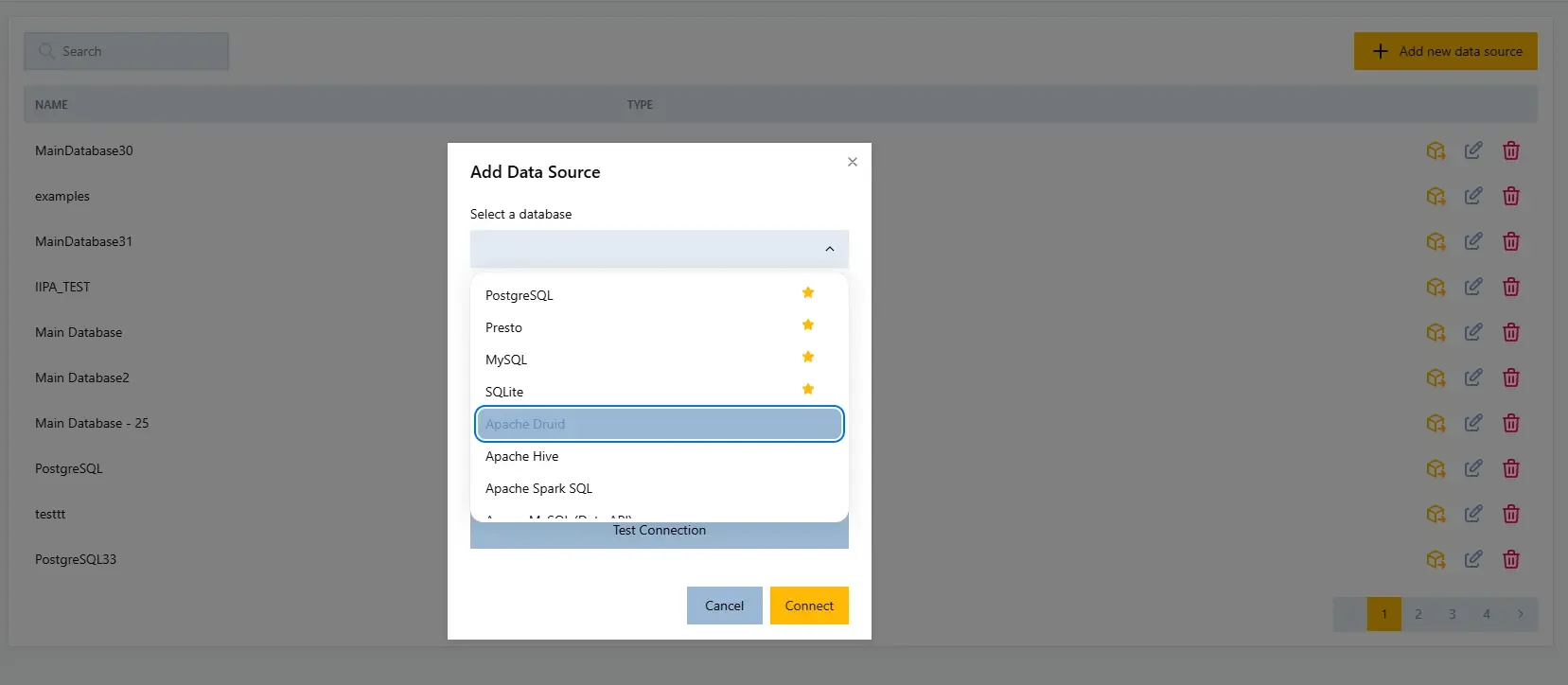This screenshot has height=685, width=1568.
Task: Choose MySQL from the database list
Action: [660, 360]
